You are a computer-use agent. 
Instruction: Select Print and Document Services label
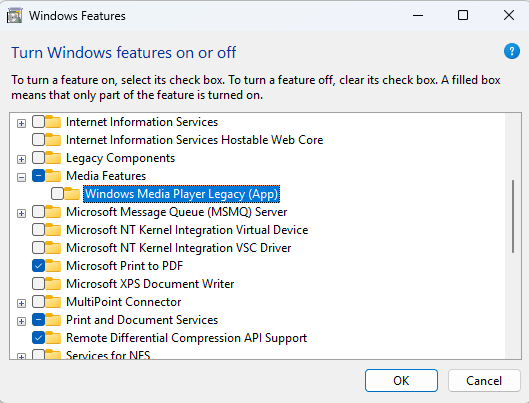(142, 320)
